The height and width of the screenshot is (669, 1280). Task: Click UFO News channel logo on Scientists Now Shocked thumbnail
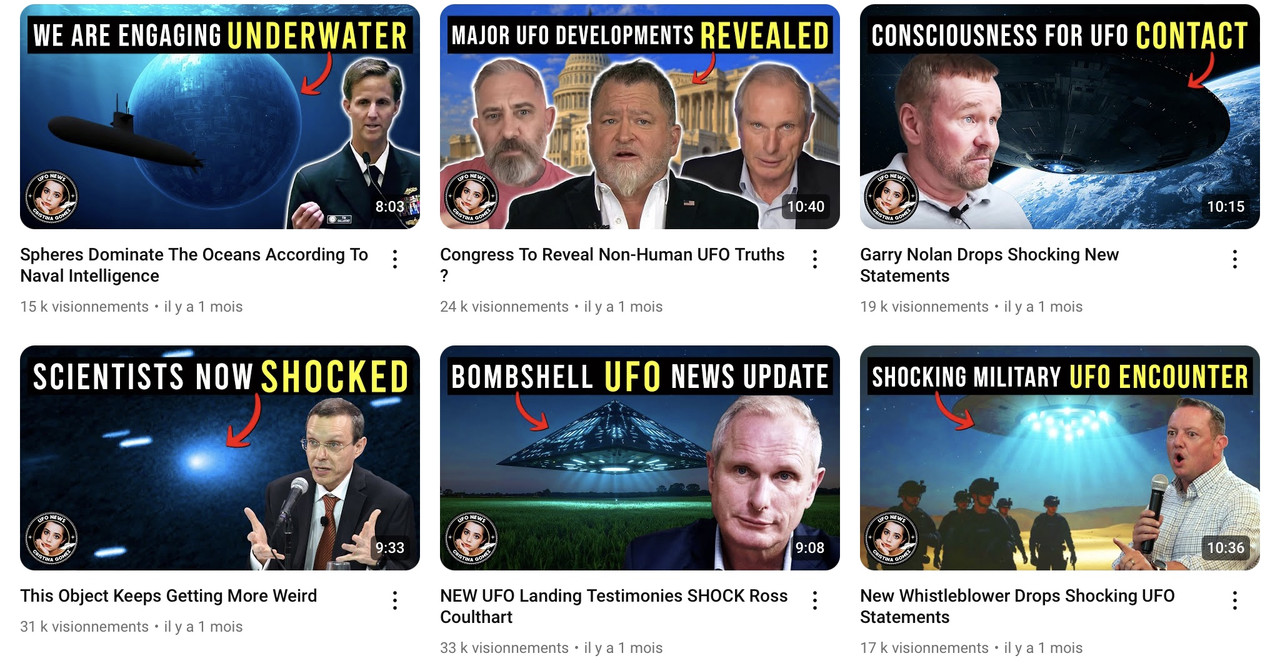(51, 537)
